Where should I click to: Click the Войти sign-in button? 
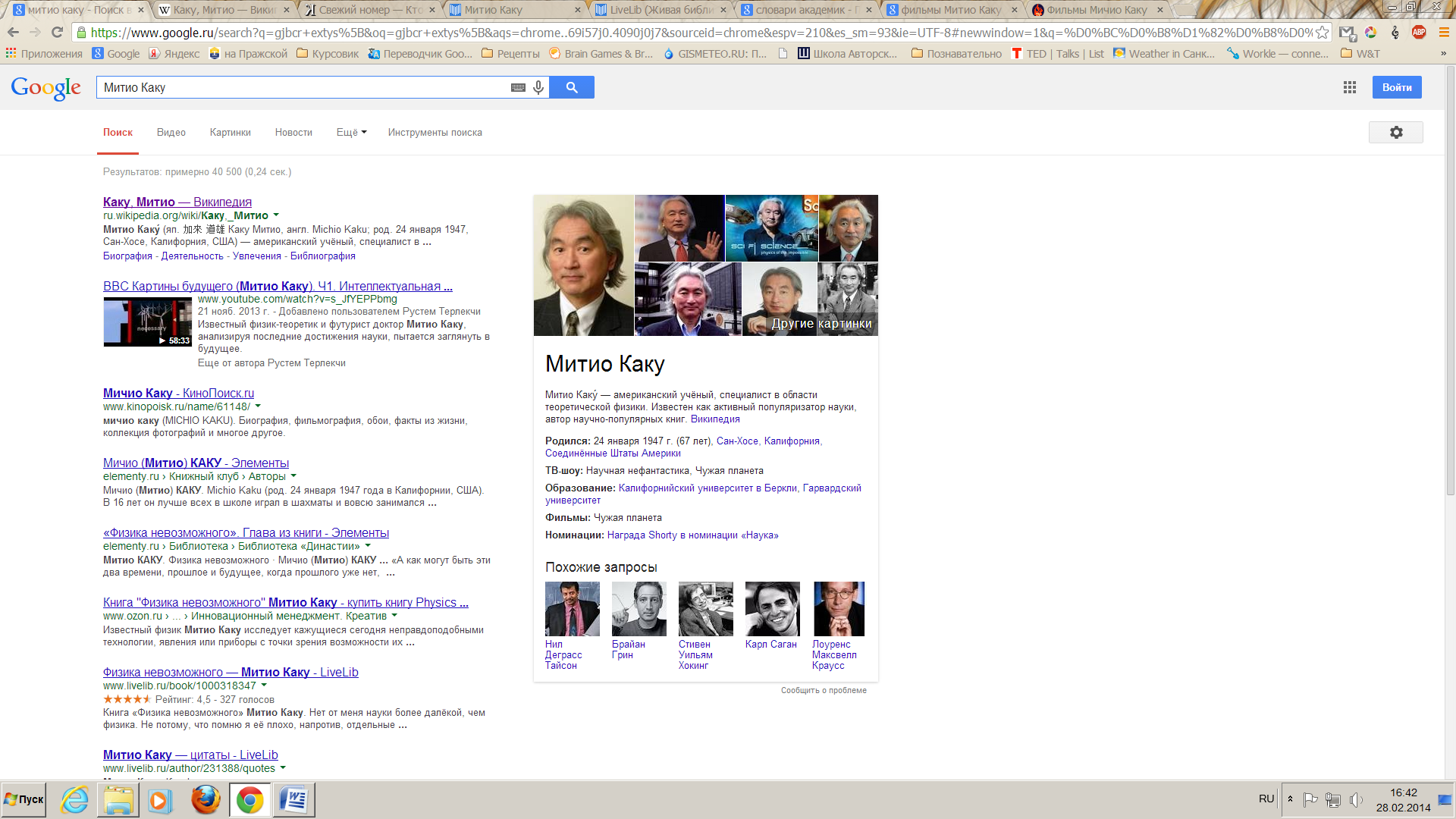click(x=1397, y=87)
